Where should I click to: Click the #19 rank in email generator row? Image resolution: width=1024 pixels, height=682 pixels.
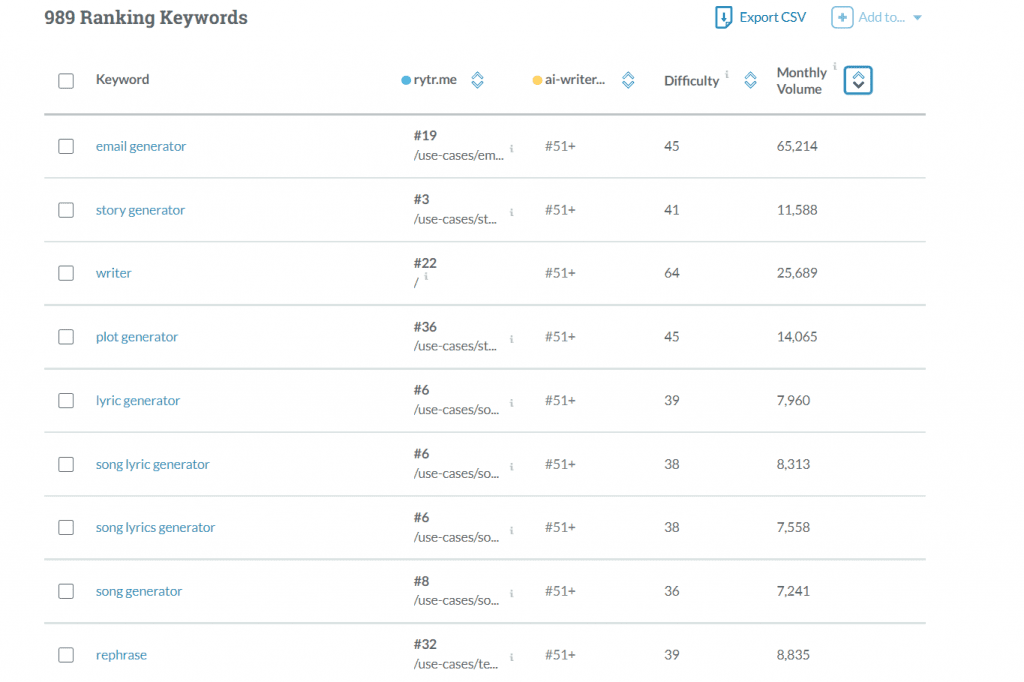coord(425,136)
